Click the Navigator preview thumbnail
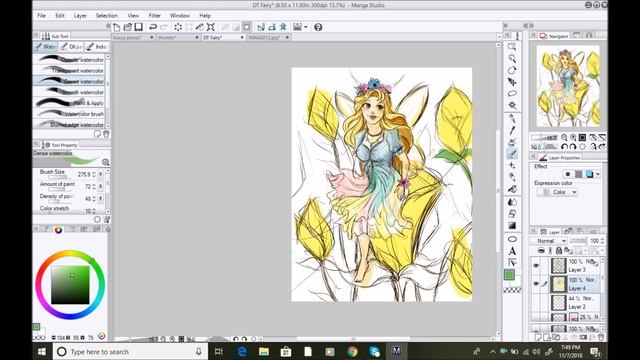Image resolution: width=640 pixels, height=360 pixels. tap(568, 86)
